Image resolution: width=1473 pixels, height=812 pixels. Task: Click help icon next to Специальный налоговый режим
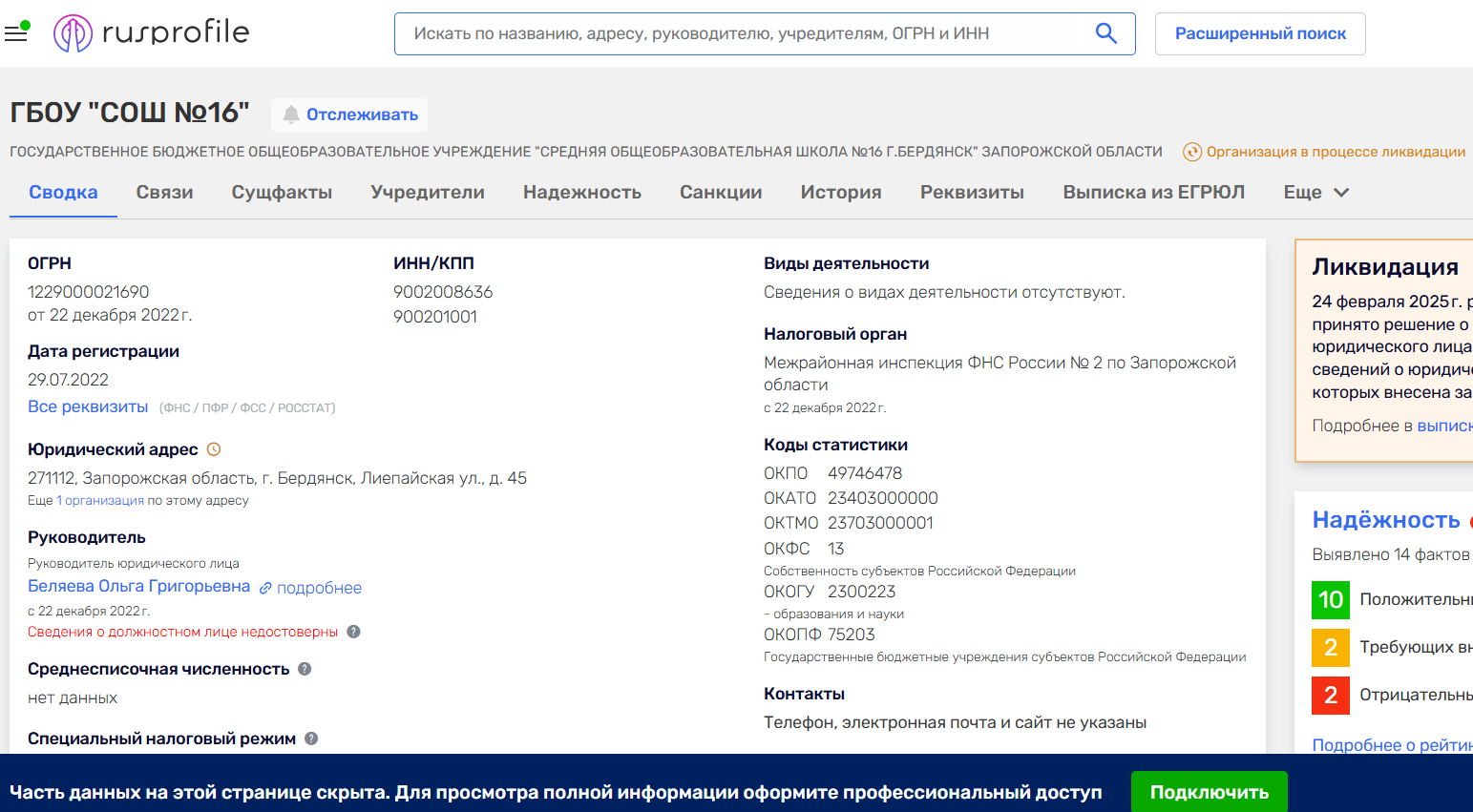(311, 739)
